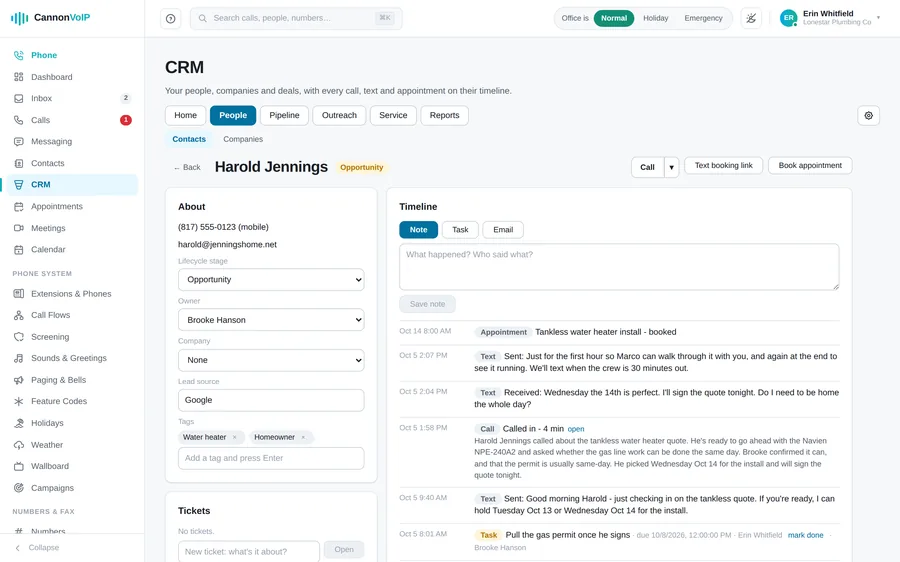Screen dimensions: 900x562
Task: Switch to the Reports tab
Action: (444, 115)
